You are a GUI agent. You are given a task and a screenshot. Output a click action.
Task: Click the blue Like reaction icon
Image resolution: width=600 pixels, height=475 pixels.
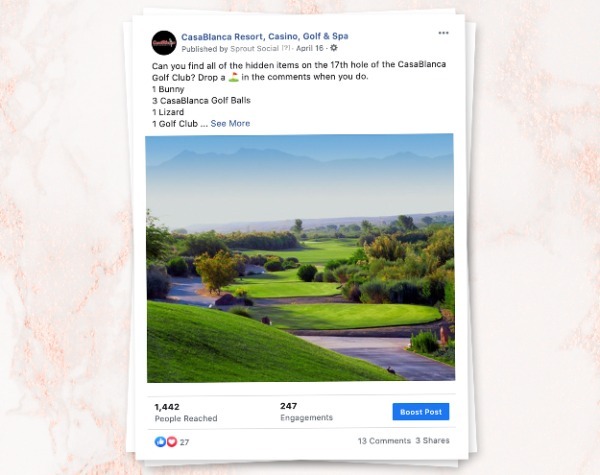(x=160, y=441)
